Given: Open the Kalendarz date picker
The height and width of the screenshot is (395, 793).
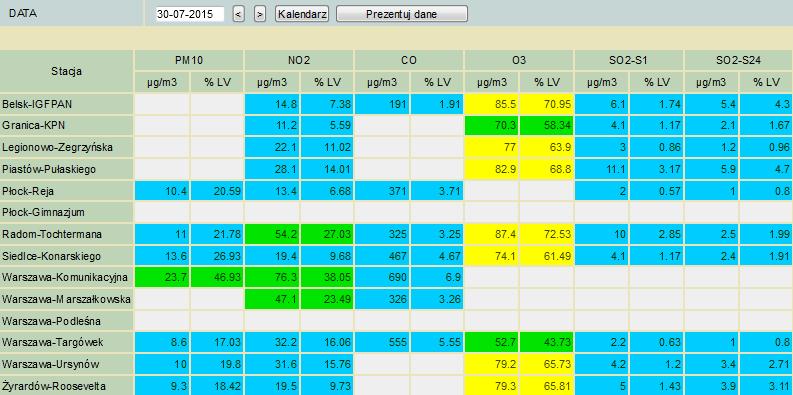Looking at the screenshot, I should pos(302,14).
